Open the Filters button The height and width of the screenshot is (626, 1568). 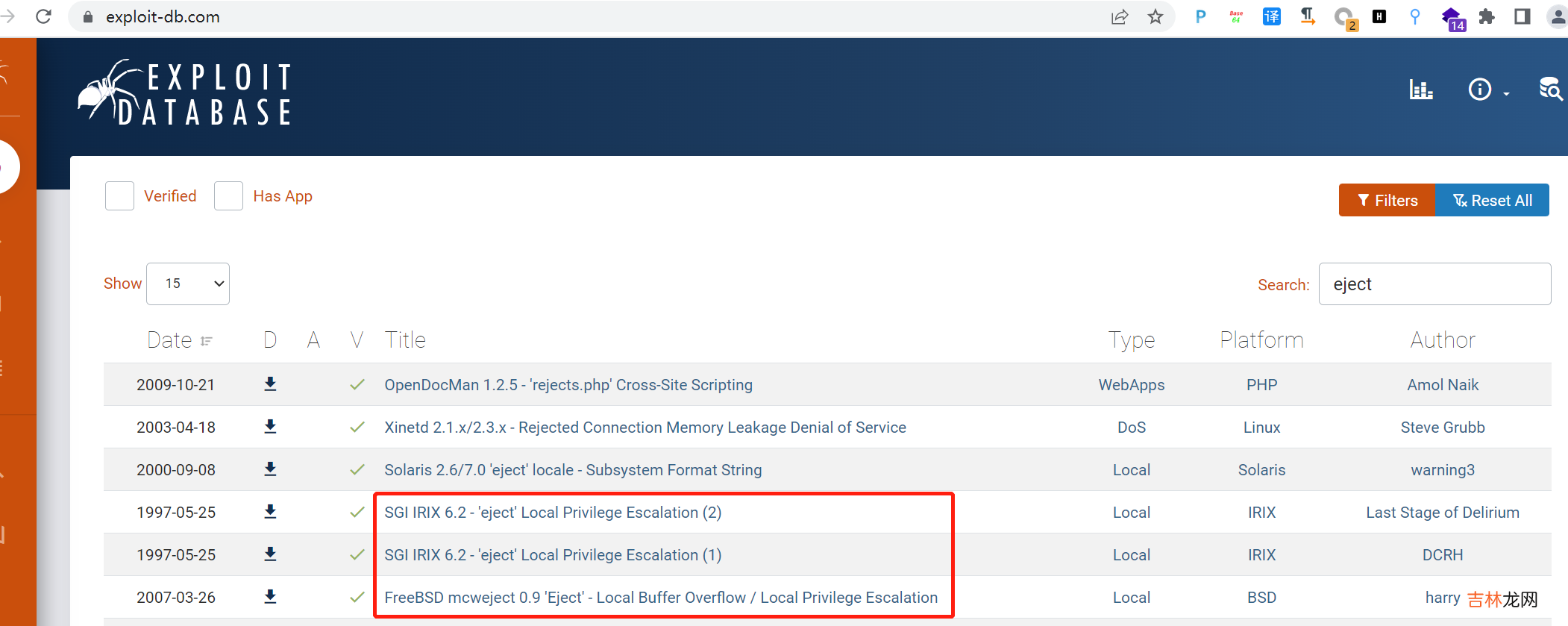1387,200
